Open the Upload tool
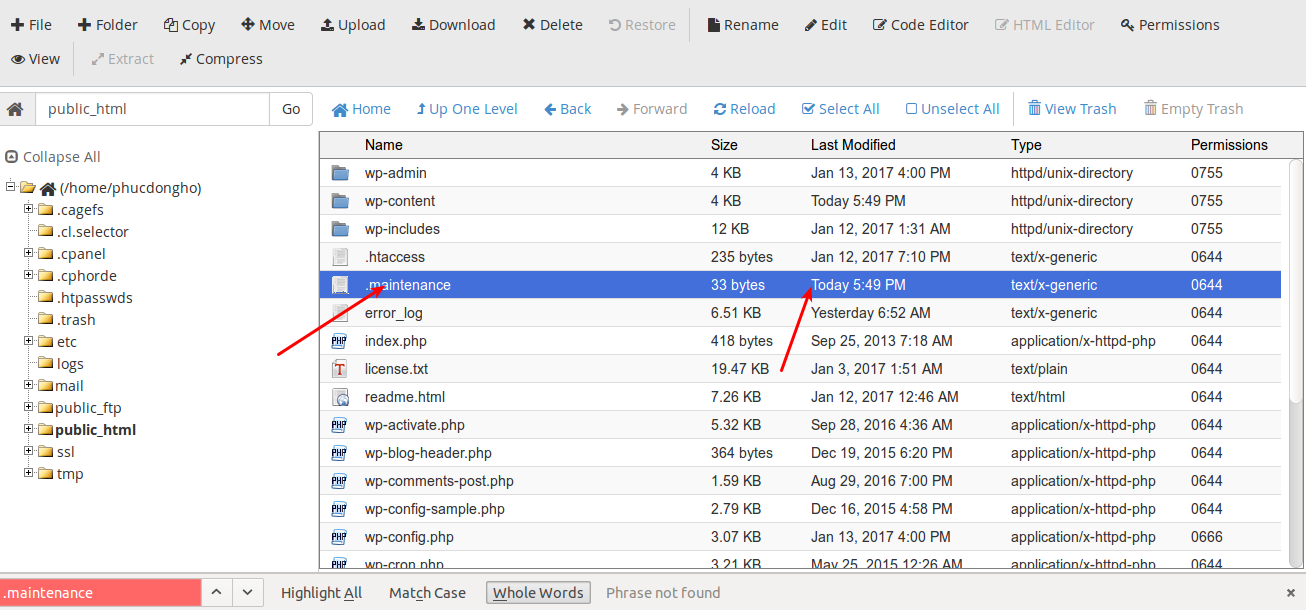1306x610 pixels. click(353, 25)
